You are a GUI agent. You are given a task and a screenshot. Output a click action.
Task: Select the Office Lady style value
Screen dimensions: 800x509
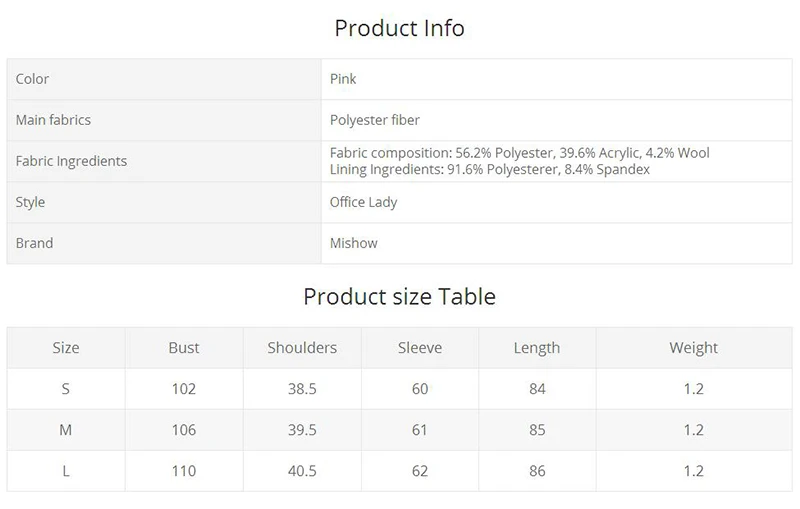(363, 202)
